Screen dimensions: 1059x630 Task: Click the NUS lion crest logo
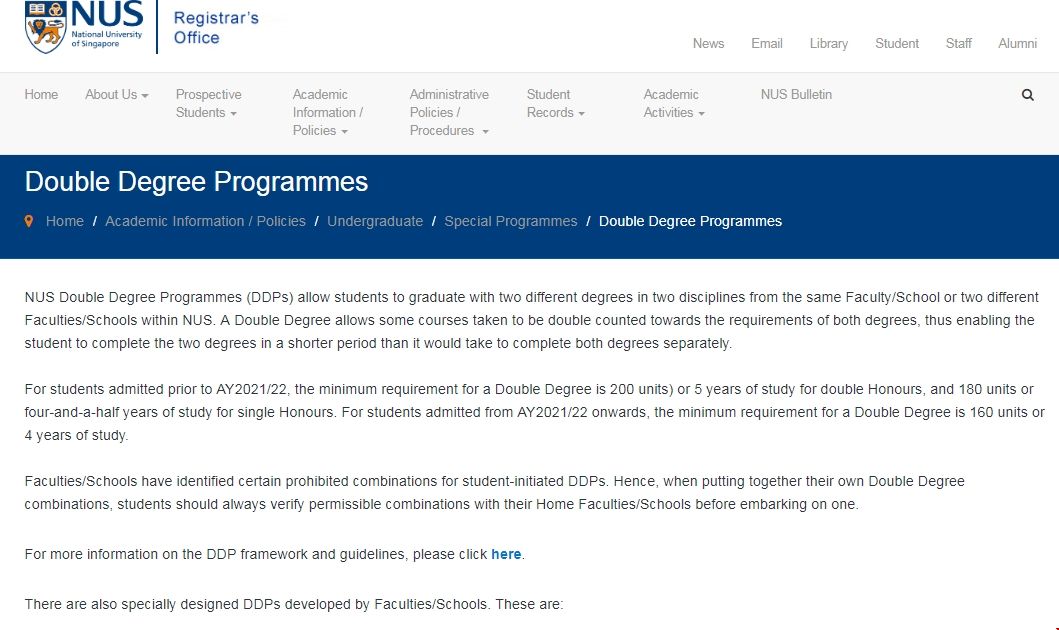[x=45, y=27]
